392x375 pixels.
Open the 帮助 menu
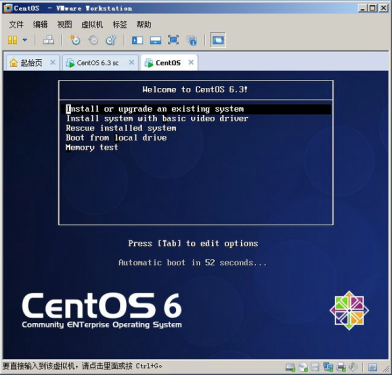click(144, 24)
